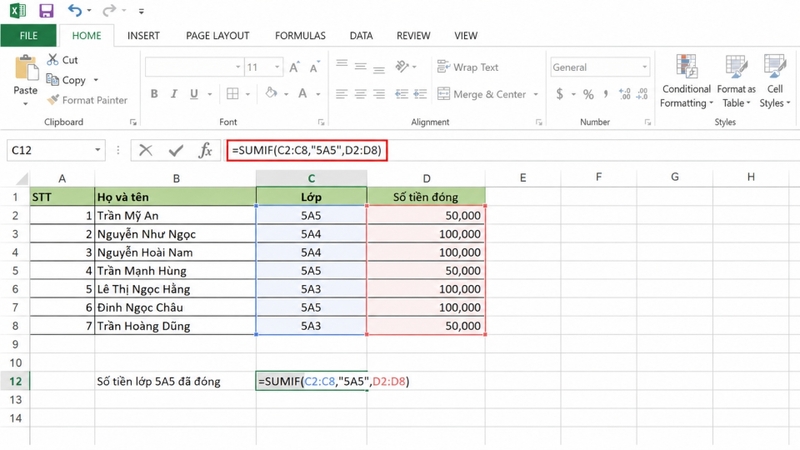
Task: Click the Font Color letter A
Action: click(303, 93)
